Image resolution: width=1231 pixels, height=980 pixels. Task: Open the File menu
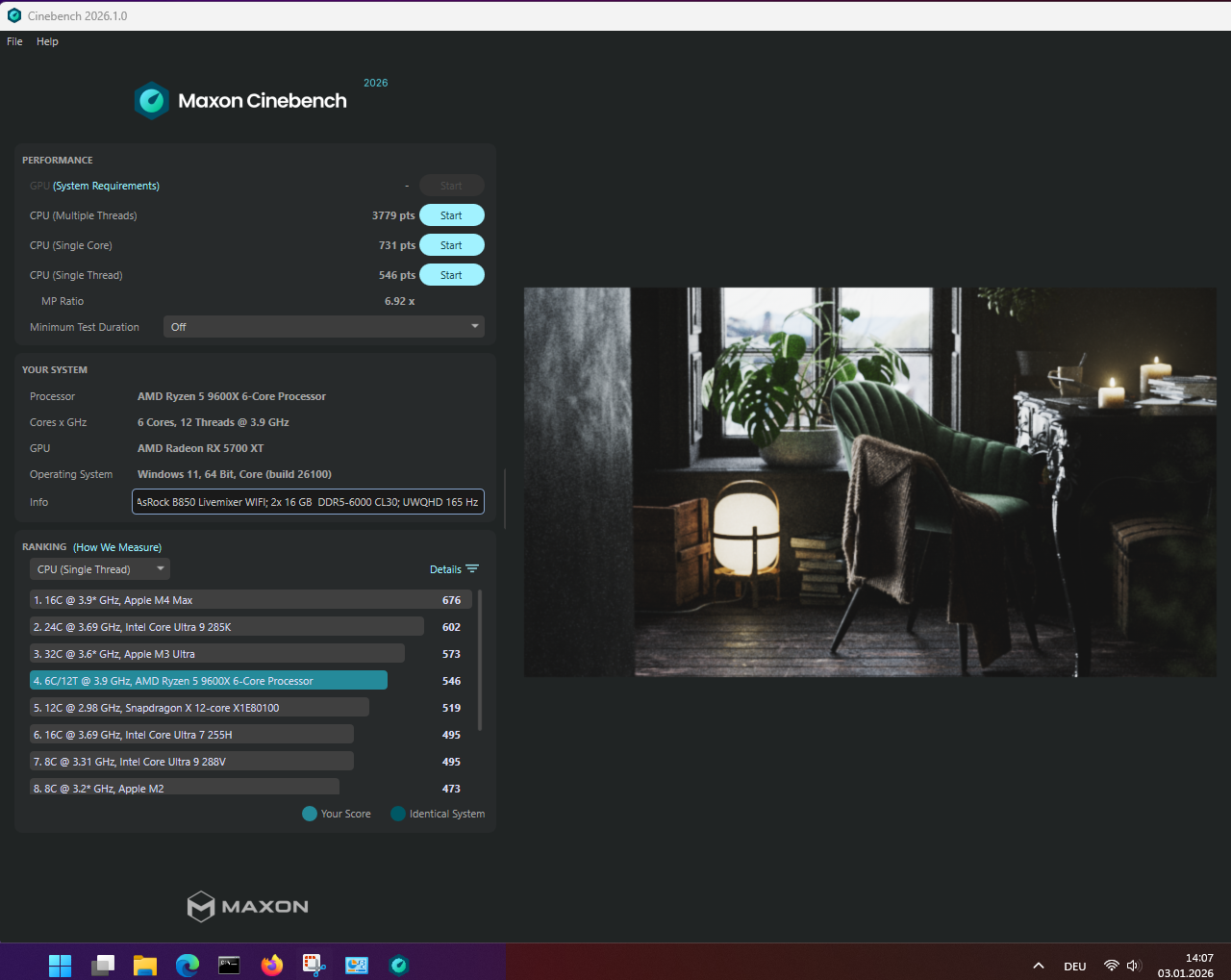pos(14,41)
